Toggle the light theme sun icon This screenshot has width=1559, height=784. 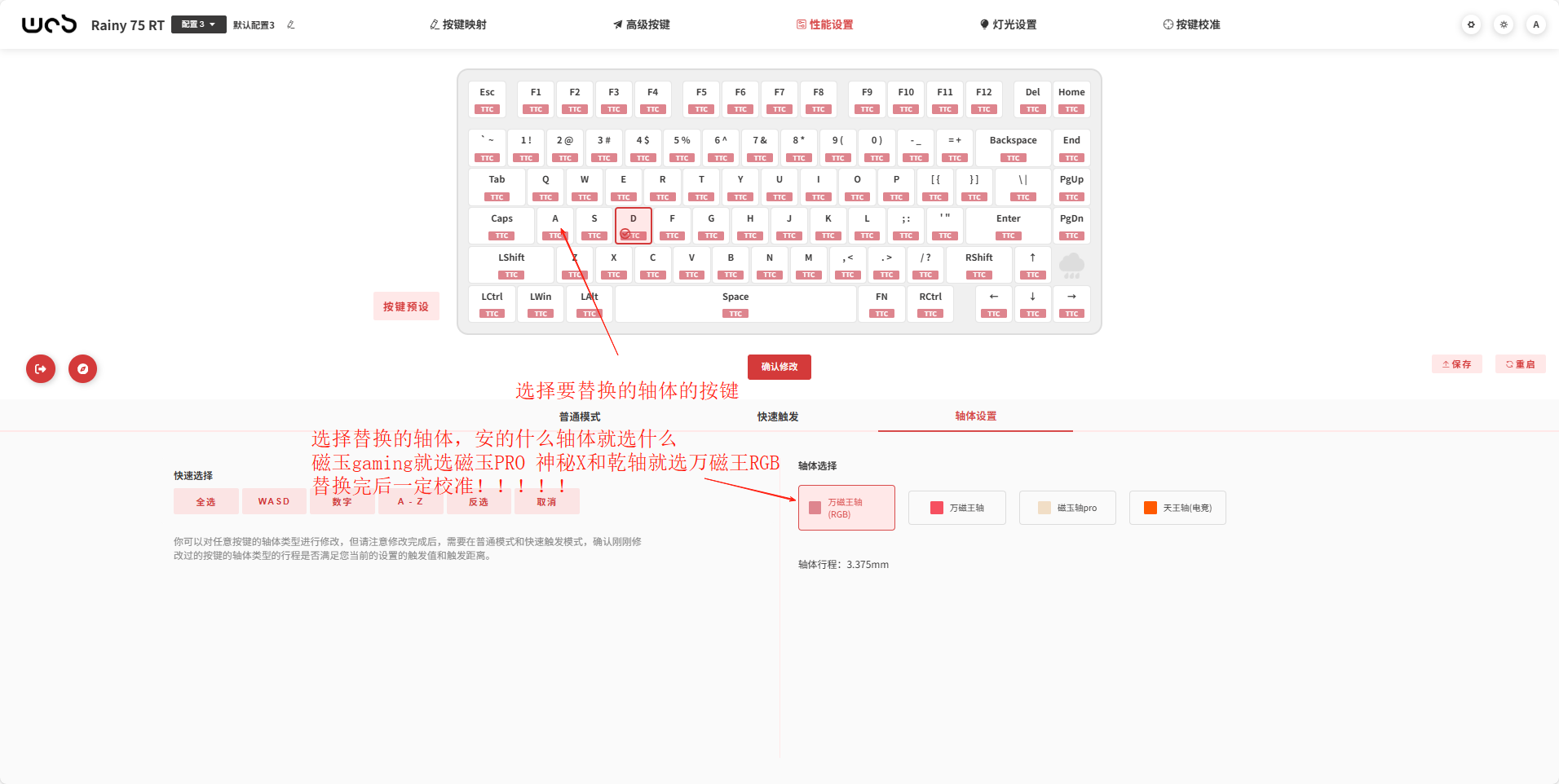[1504, 24]
